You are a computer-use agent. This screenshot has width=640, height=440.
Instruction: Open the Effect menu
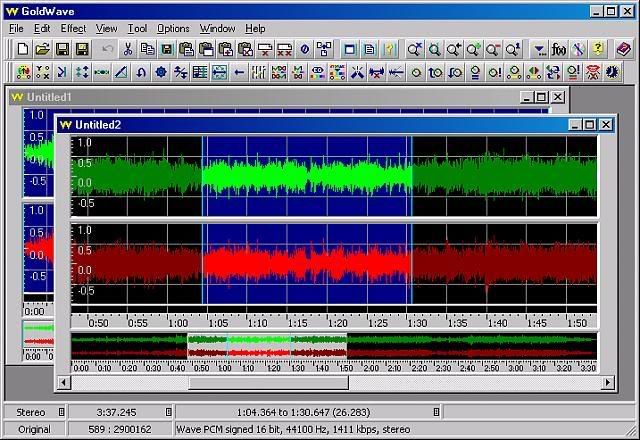pyautogui.click(x=73, y=29)
